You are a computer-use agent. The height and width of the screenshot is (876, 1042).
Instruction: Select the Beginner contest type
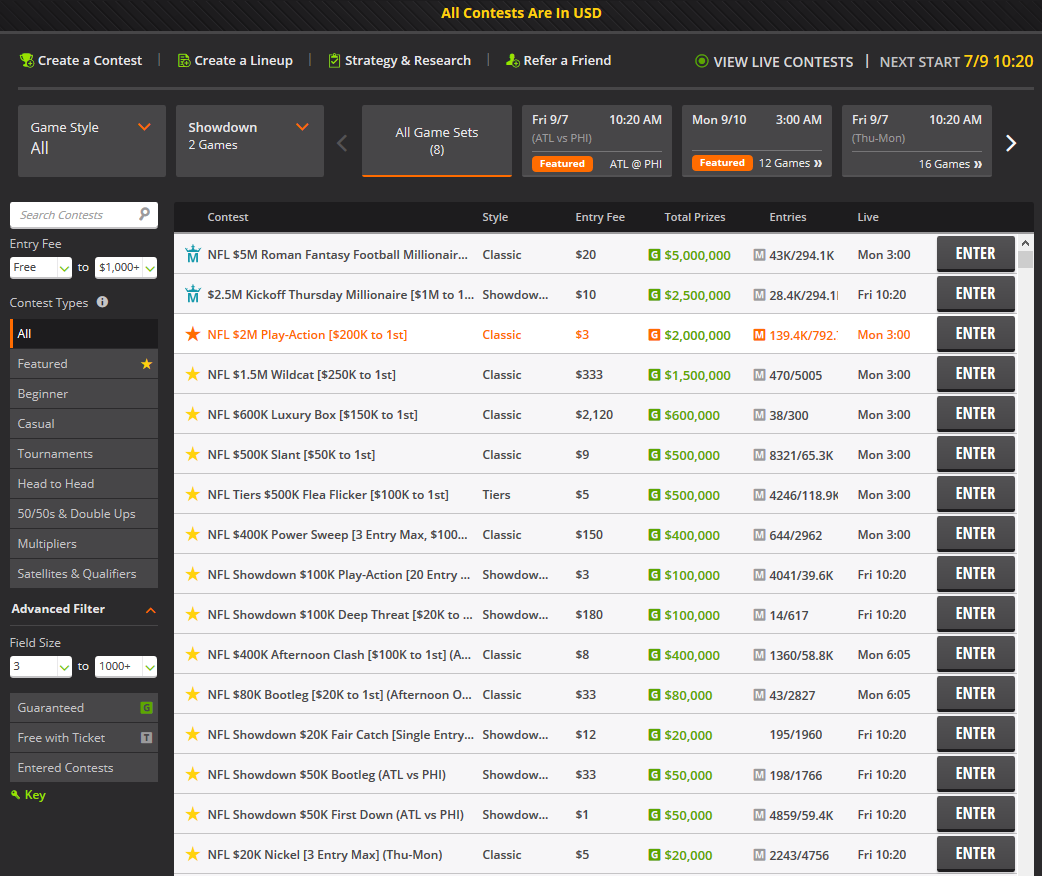click(x=84, y=393)
